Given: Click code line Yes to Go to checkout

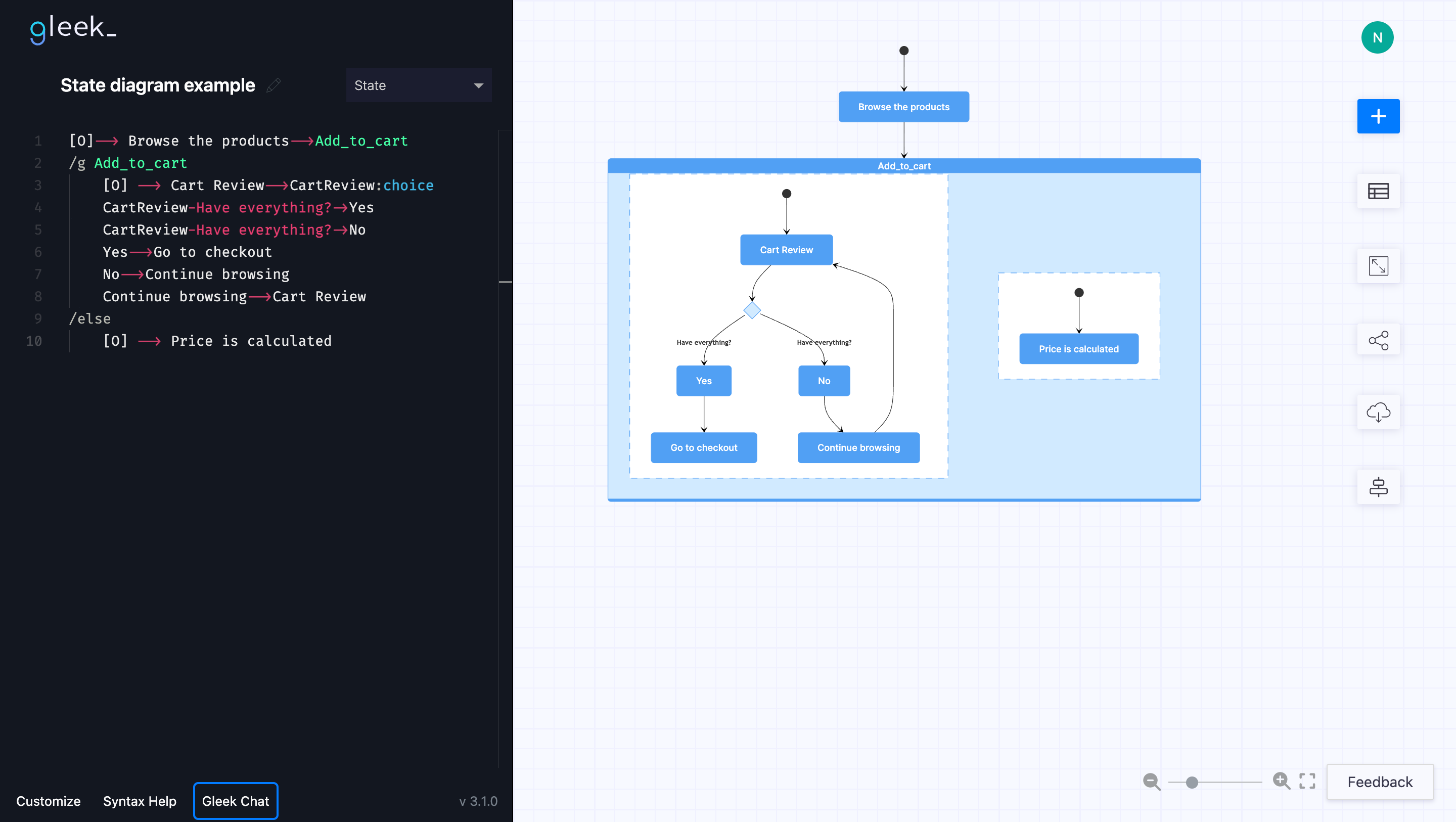Looking at the screenshot, I should point(187,252).
